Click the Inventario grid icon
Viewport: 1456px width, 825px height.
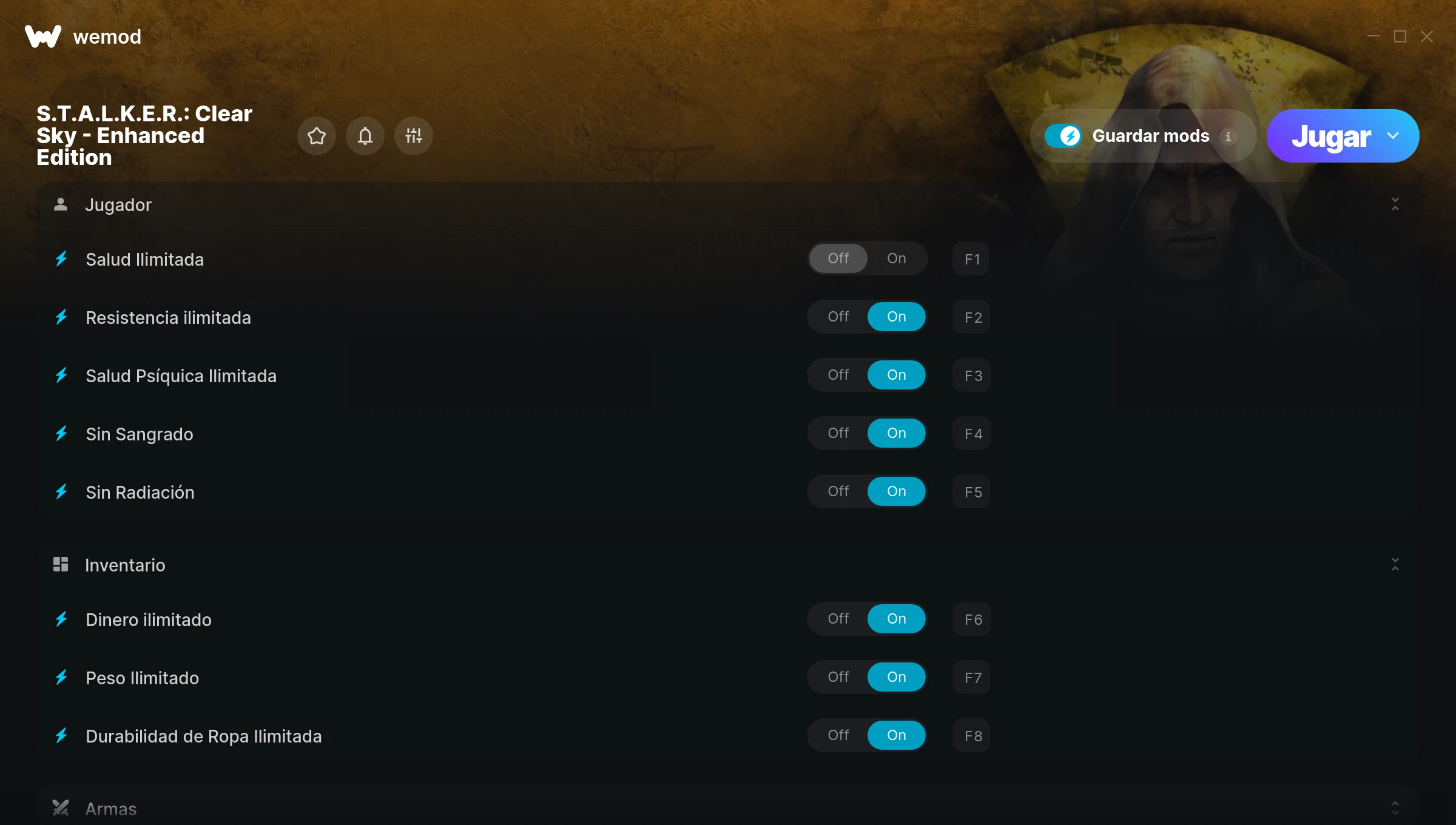61,565
